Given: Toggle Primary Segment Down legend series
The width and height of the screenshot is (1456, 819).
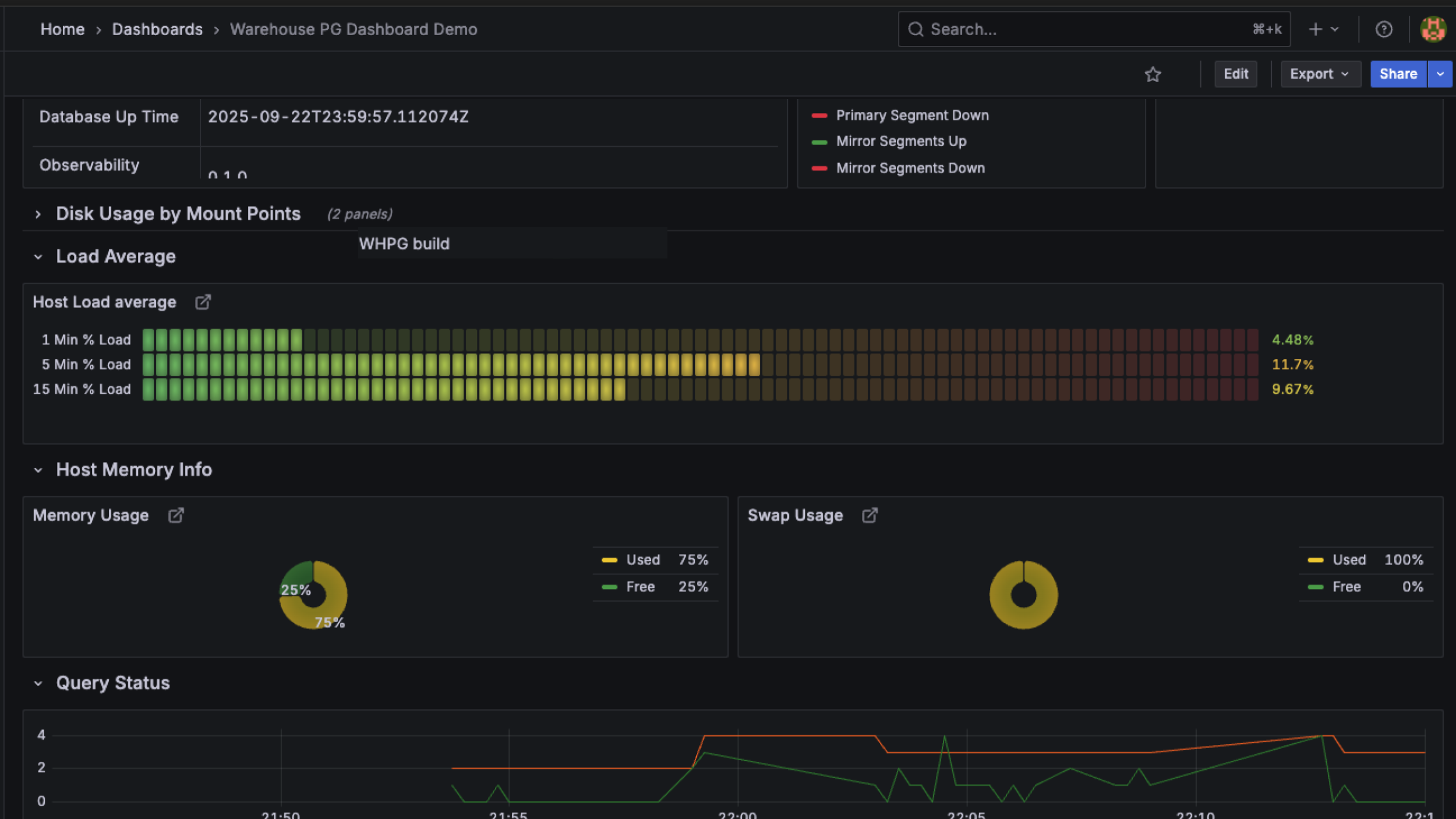Looking at the screenshot, I should pyautogui.click(x=912, y=115).
